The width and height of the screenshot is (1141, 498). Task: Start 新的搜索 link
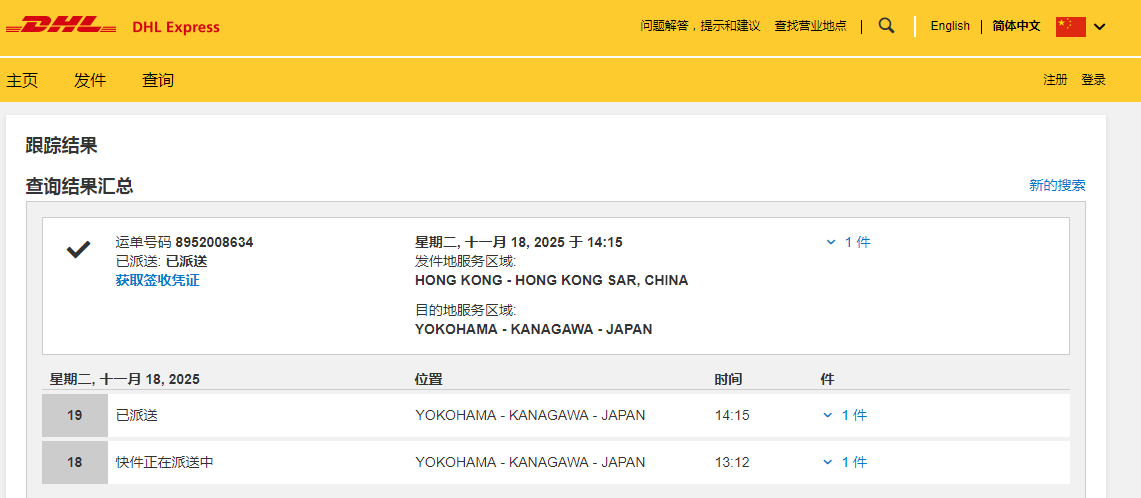click(x=1057, y=185)
